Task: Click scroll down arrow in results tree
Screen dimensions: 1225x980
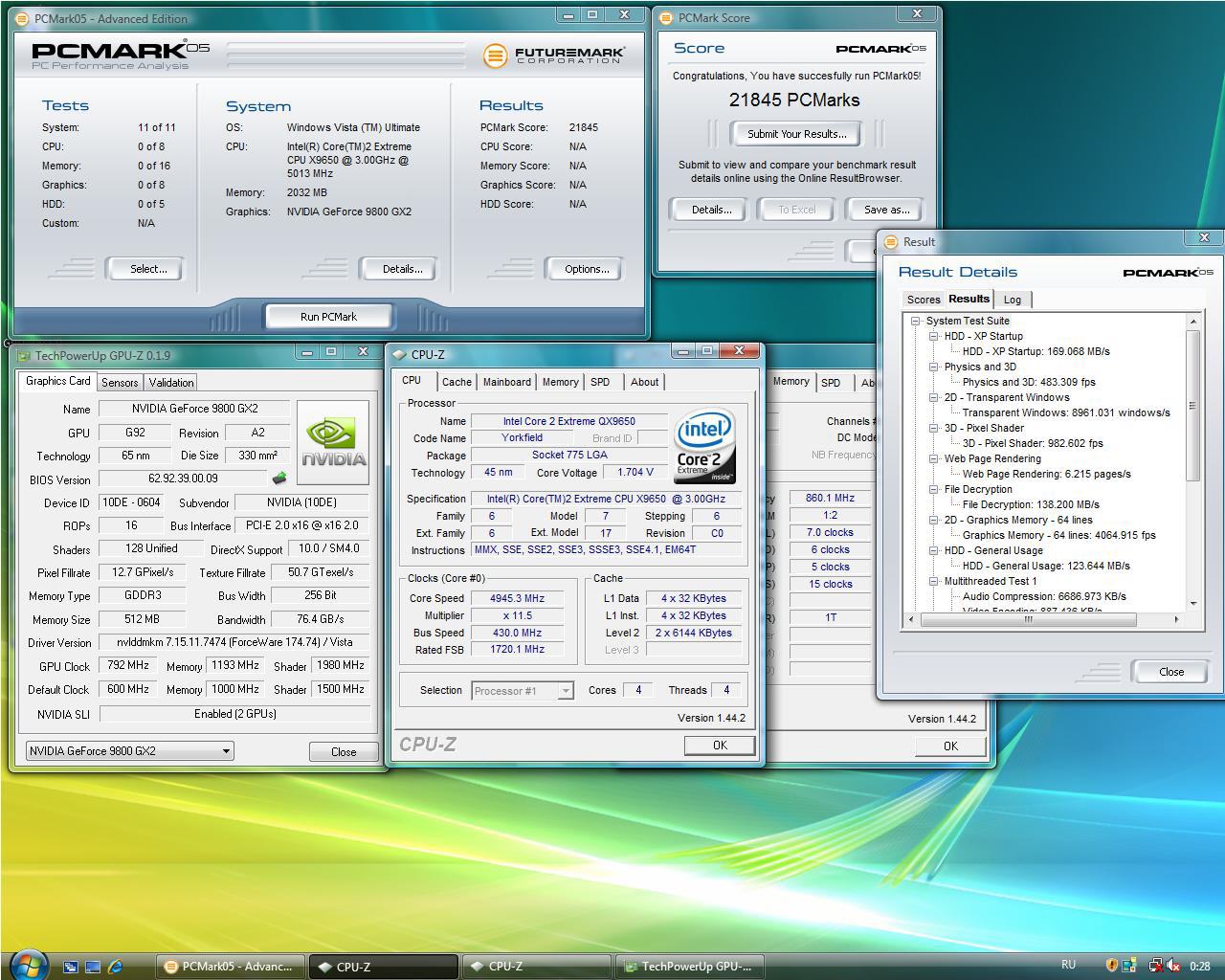Action: [x=1192, y=604]
